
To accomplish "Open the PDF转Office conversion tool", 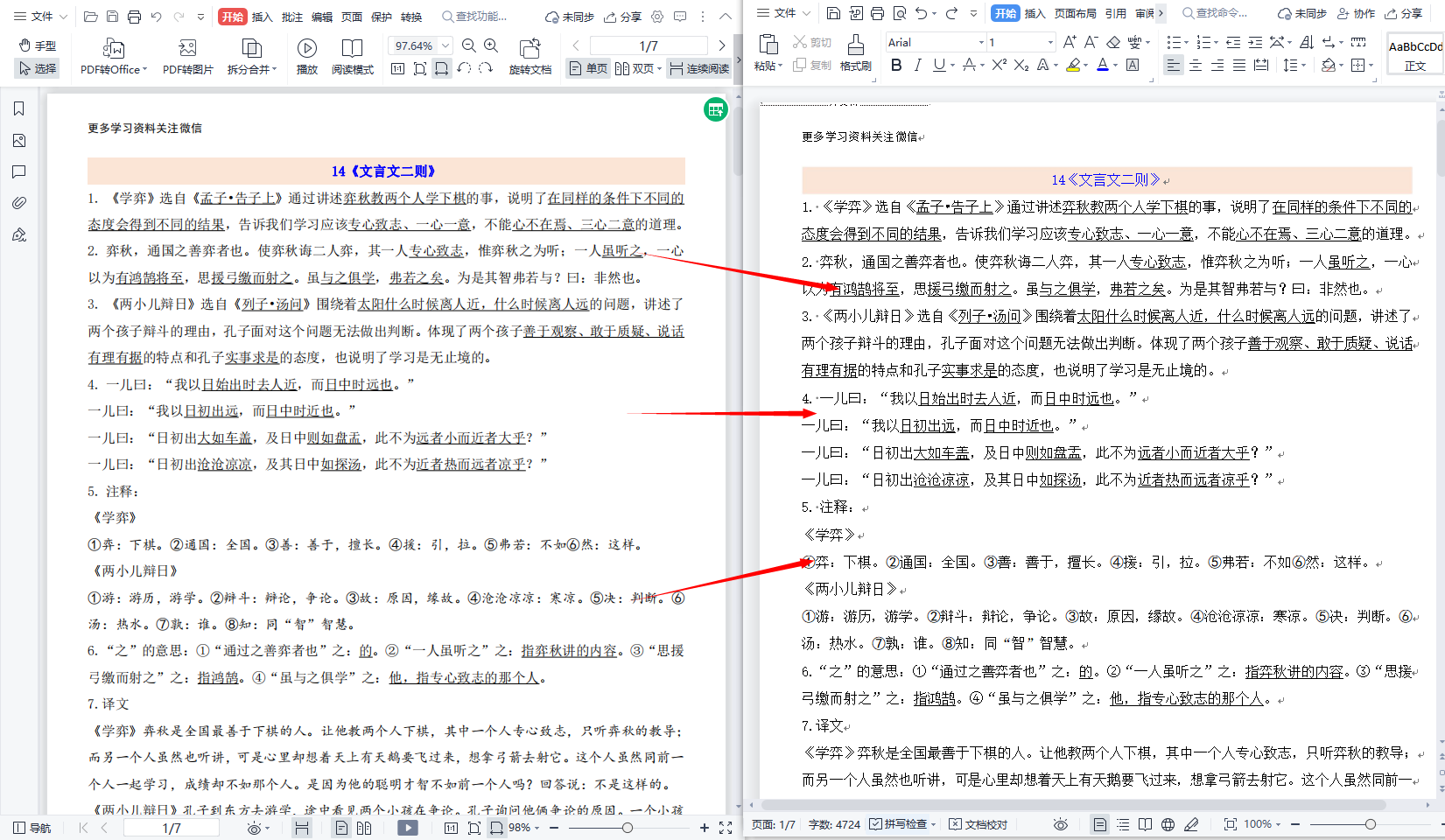I will click(x=112, y=51).
